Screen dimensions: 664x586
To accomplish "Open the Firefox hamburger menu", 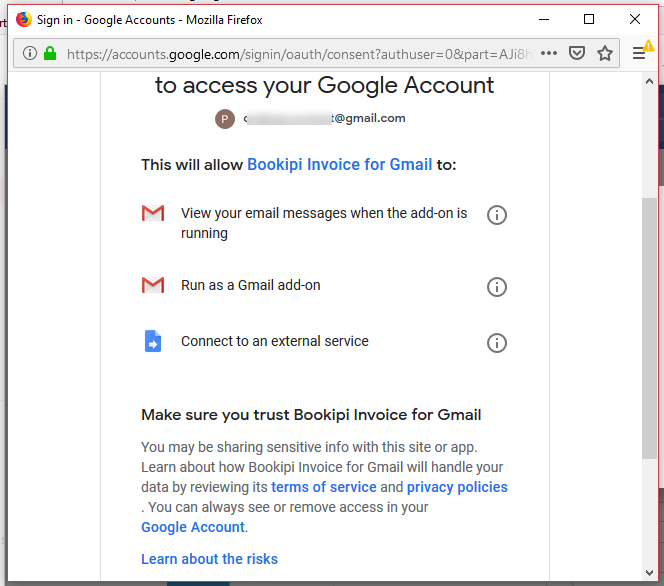I will pos(639,53).
